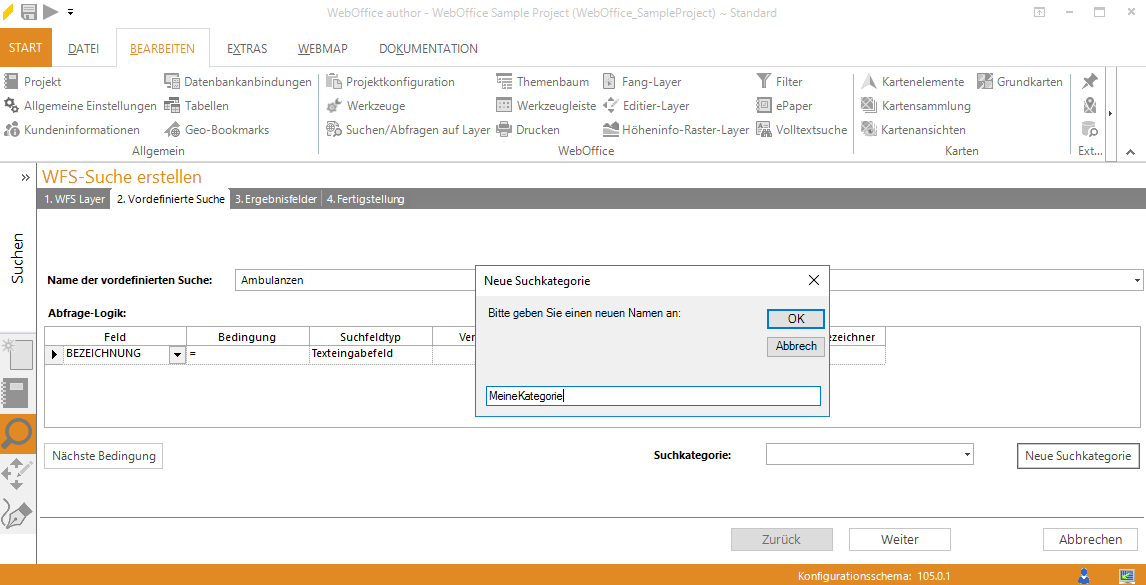
Task: Open the Suchkategorie dropdown
Action: click(x=966, y=455)
